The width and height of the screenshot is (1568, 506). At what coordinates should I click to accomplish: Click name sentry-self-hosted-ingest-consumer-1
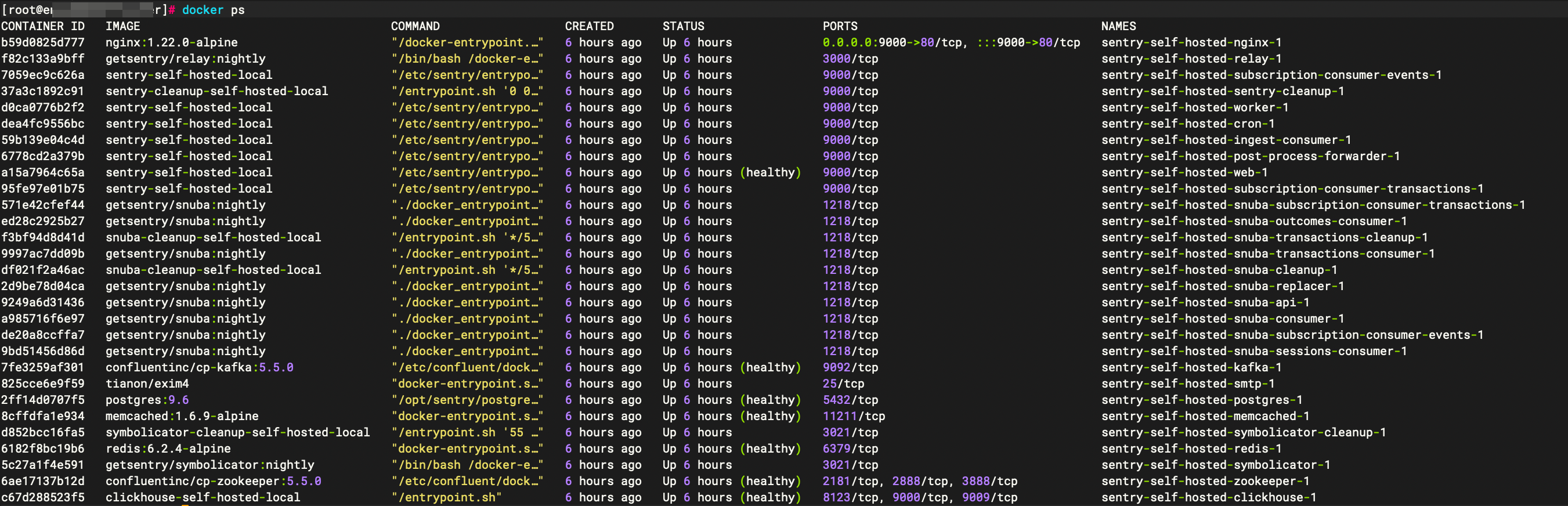[x=1226, y=140]
